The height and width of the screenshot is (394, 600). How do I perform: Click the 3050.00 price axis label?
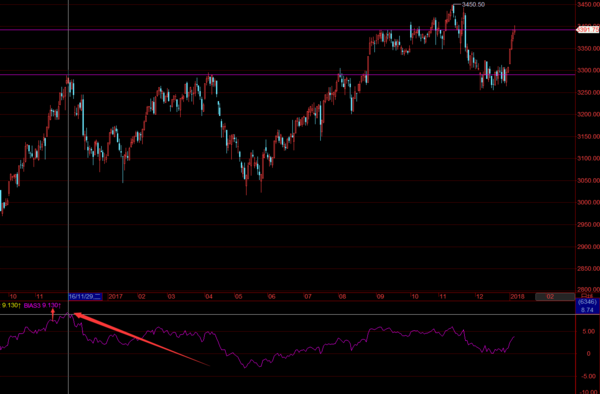point(589,181)
